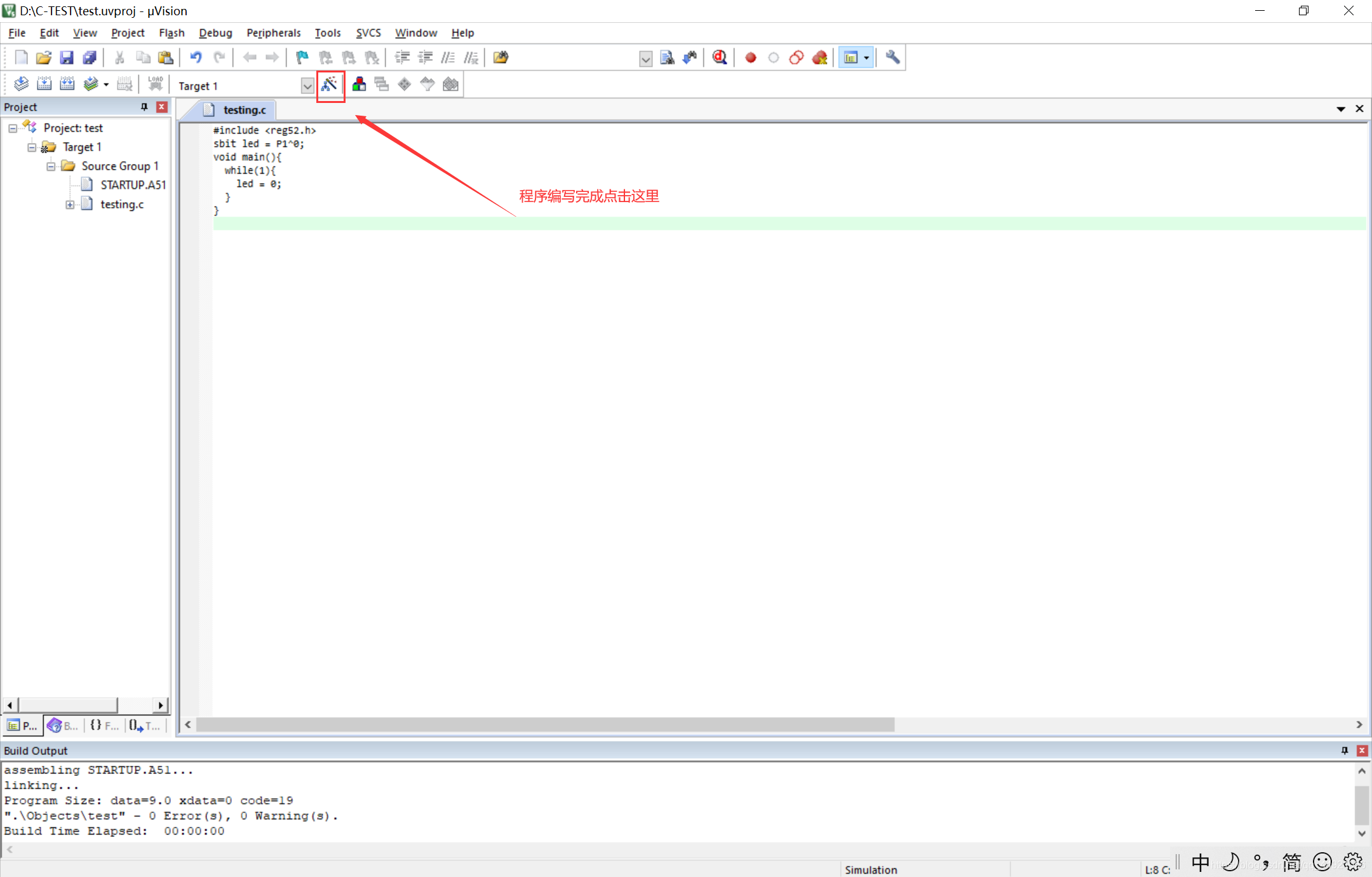Open the Peripherals menu

tap(273, 33)
